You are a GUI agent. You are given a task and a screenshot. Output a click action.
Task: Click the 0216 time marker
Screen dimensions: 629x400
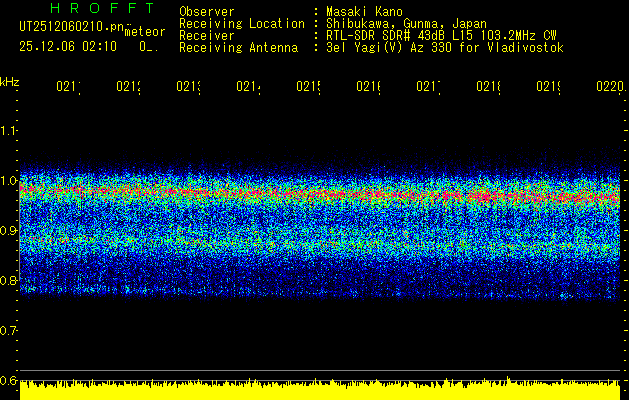[369, 86]
